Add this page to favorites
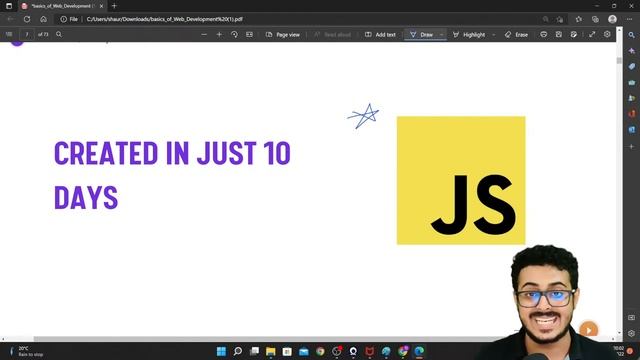 click(x=560, y=19)
